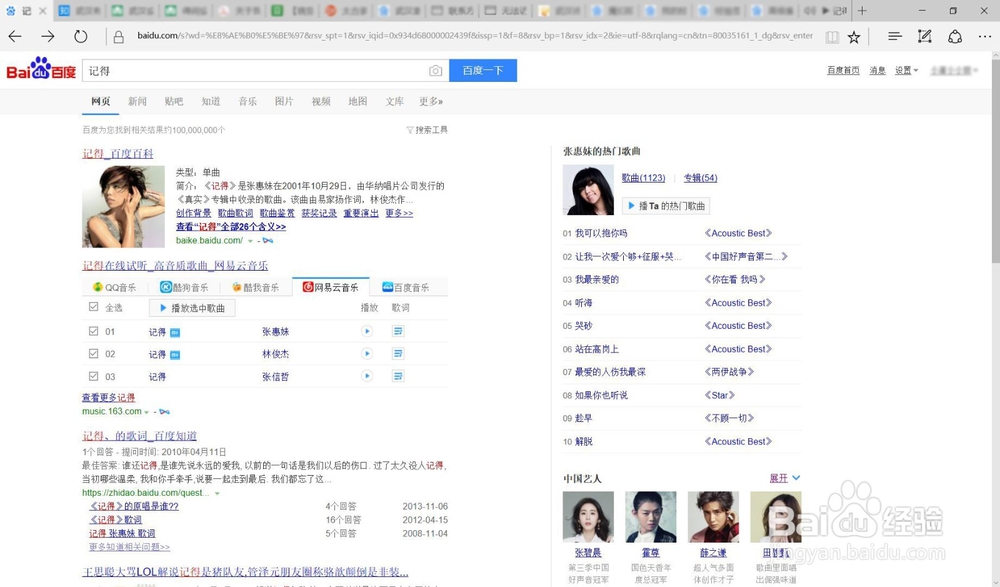This screenshot has height=587, width=1000.
Task: Open share icon in browser toolbar
Action: click(955, 36)
